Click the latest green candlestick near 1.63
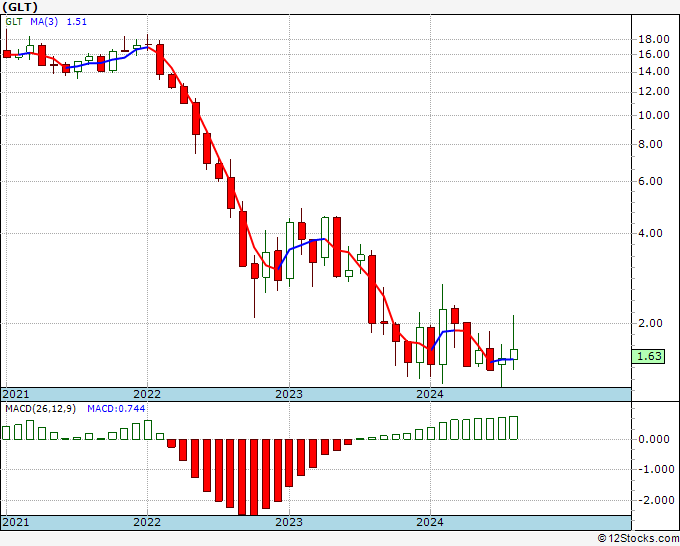680x546 pixels. tap(513, 354)
